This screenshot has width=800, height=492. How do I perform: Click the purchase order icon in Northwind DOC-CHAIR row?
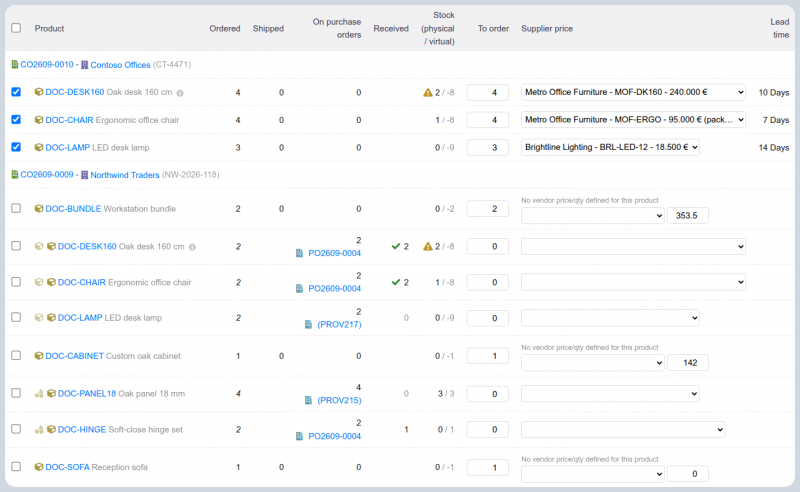tap(299, 289)
